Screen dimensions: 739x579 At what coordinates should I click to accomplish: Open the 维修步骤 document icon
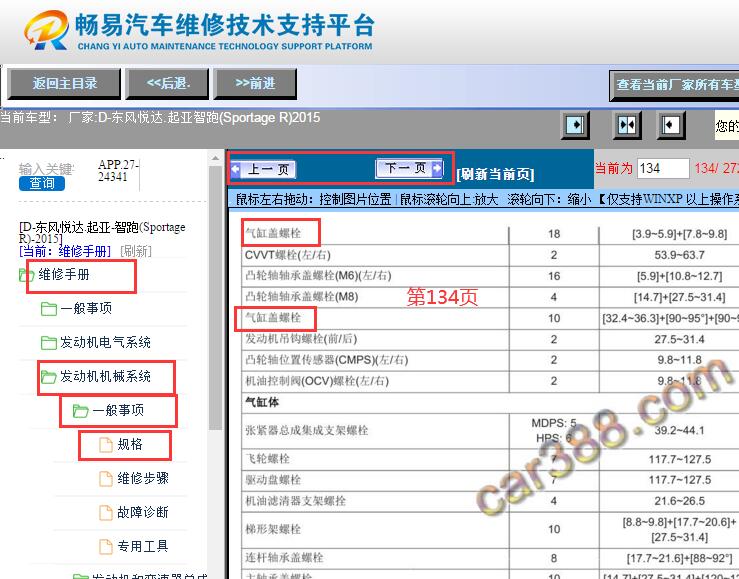pyautogui.click(x=106, y=478)
